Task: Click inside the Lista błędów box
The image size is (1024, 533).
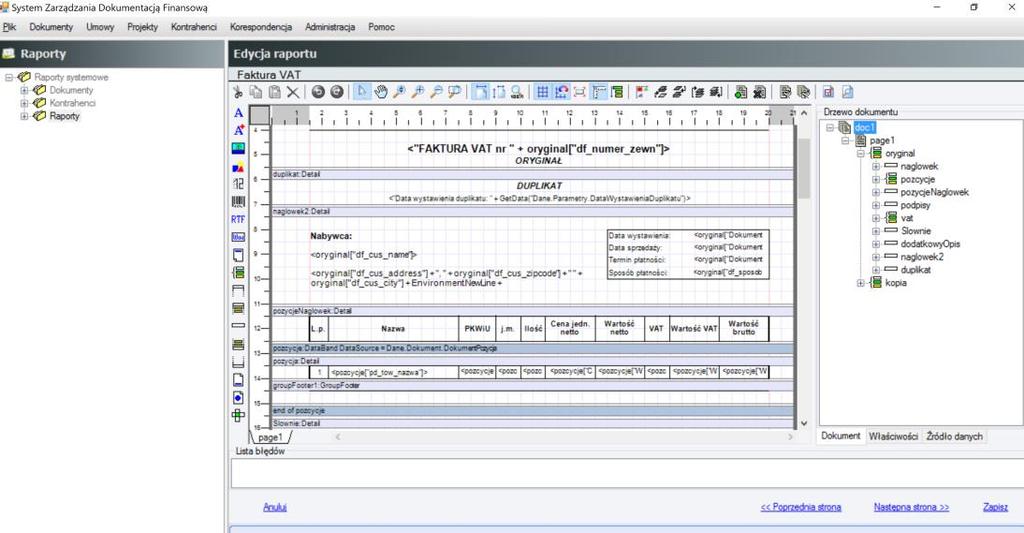Action: click(x=626, y=473)
